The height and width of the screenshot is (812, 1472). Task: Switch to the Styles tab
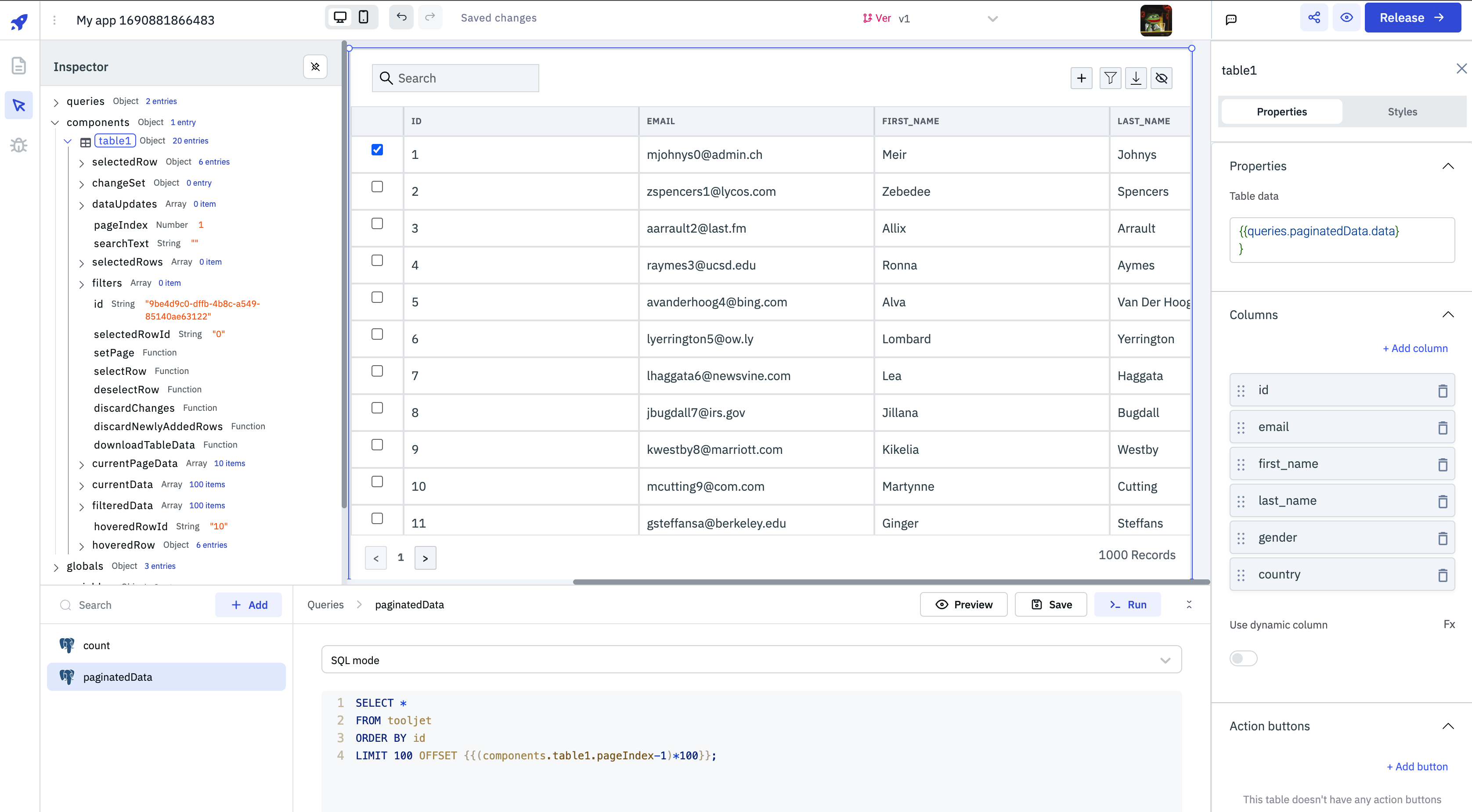1402,112
